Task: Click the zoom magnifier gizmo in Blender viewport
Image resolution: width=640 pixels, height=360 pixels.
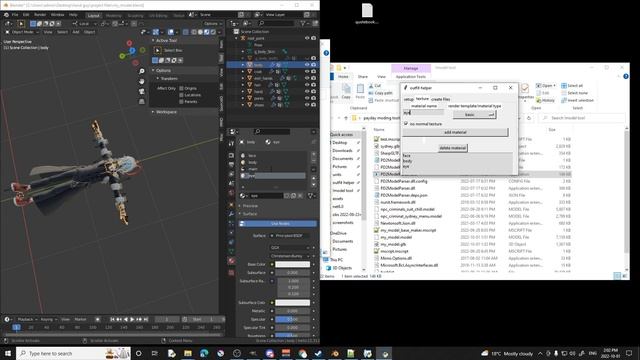Action: pos(142,71)
